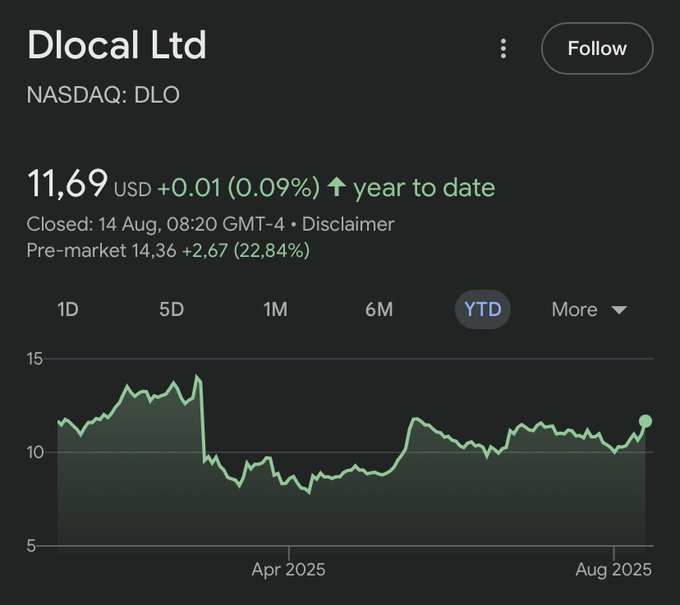Click the green up arrow indicator

pos(337,187)
